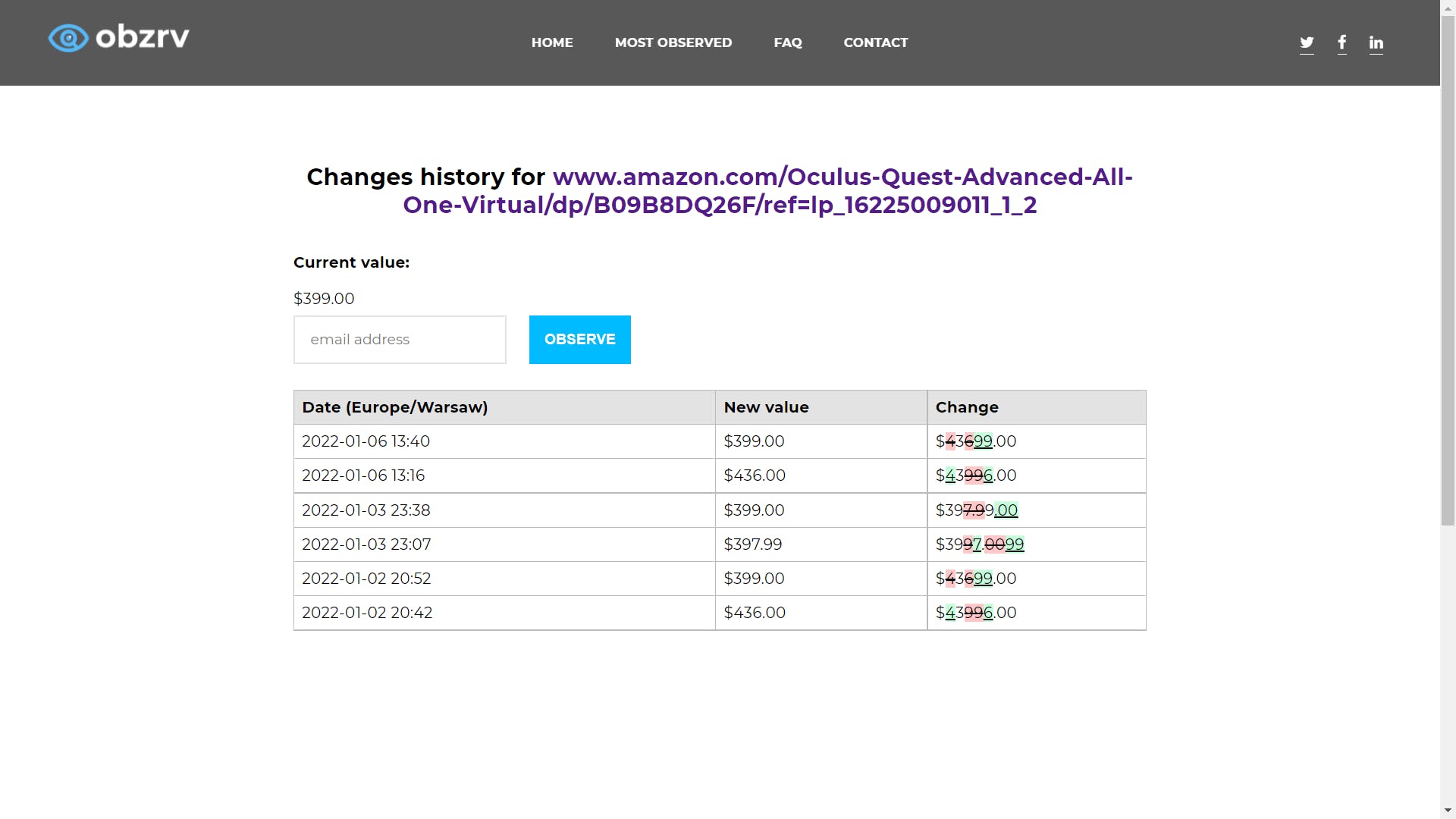Click change diff in 2022-01-02 20:52 row

[x=976, y=579]
